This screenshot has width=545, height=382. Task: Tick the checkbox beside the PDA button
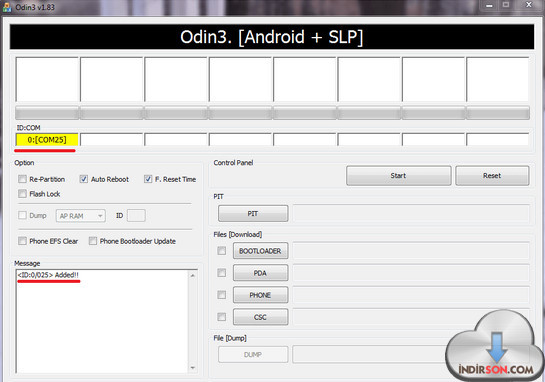click(x=221, y=273)
